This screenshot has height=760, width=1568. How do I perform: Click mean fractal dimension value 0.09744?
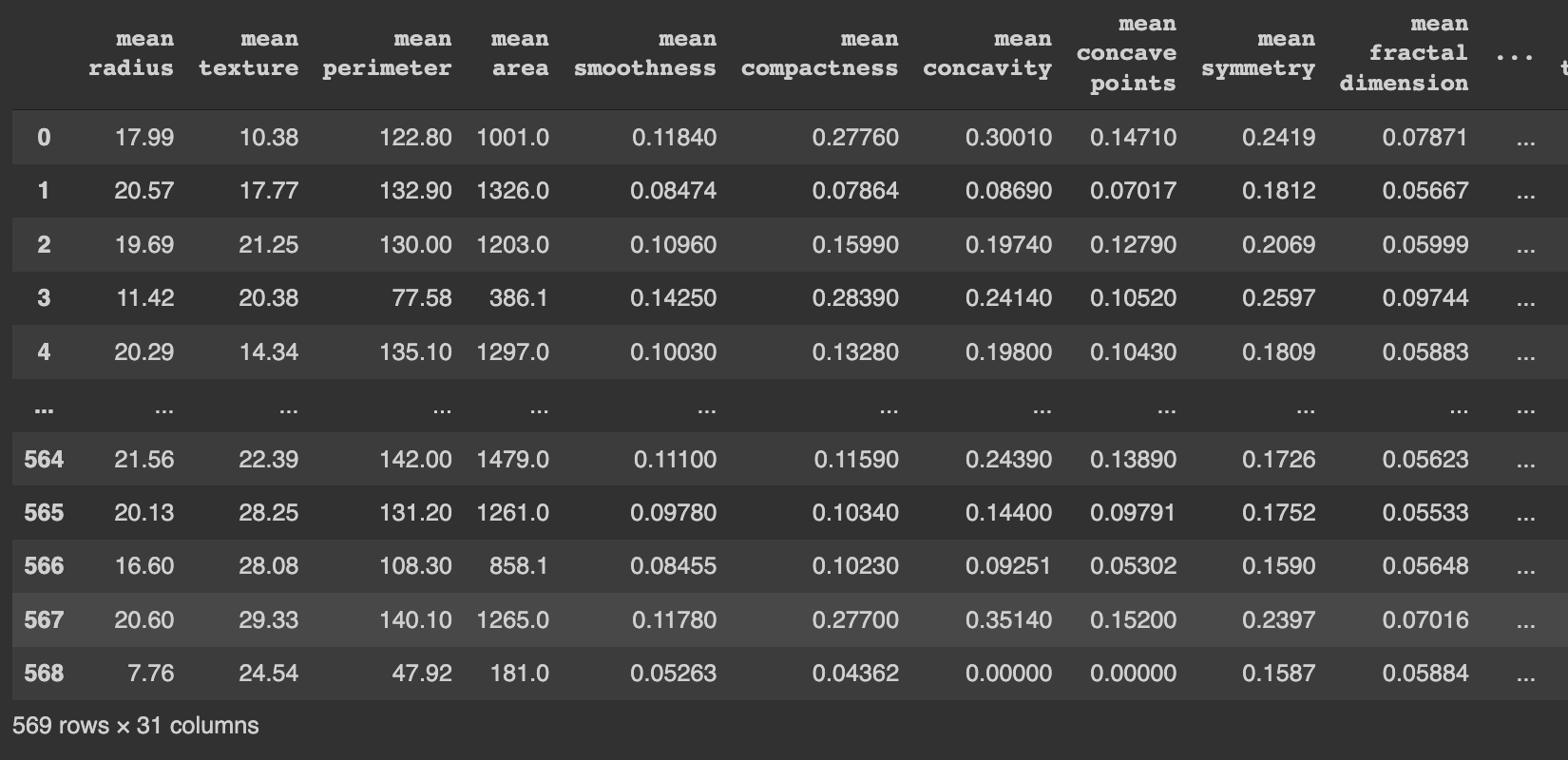[x=1425, y=298]
